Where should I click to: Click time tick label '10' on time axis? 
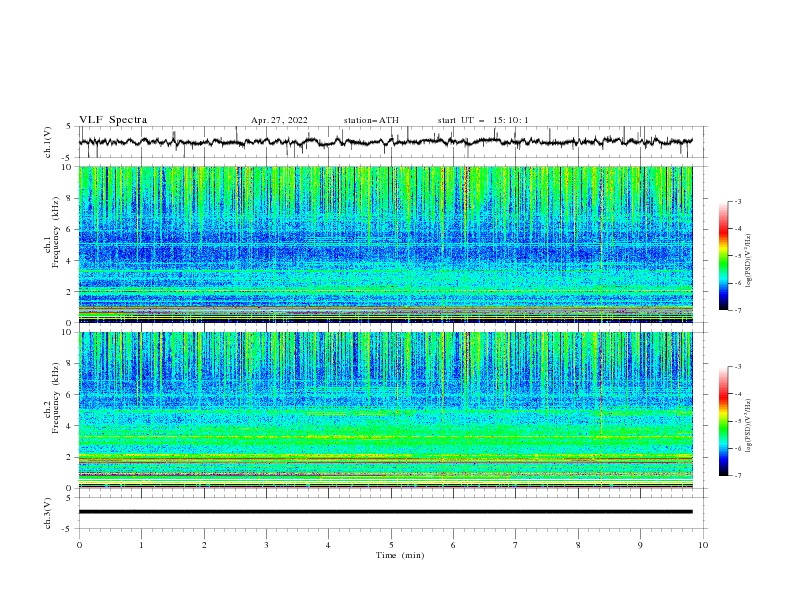coord(703,545)
